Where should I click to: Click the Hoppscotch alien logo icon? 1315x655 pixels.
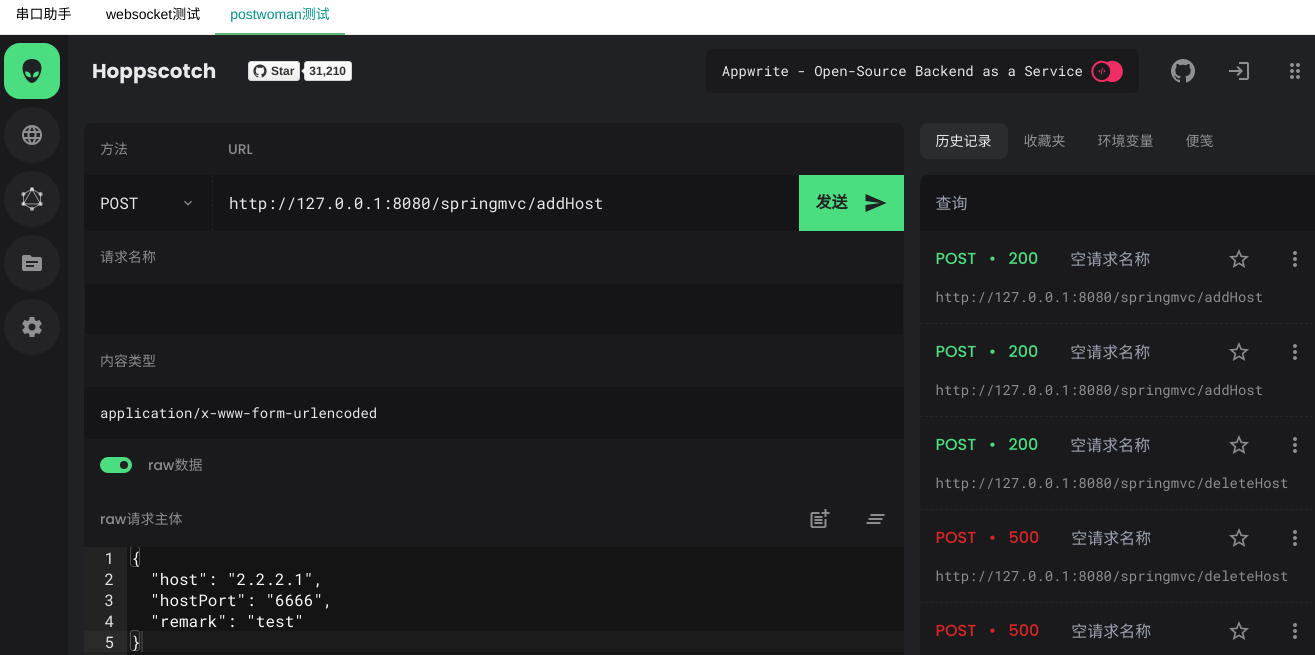[x=32, y=71]
